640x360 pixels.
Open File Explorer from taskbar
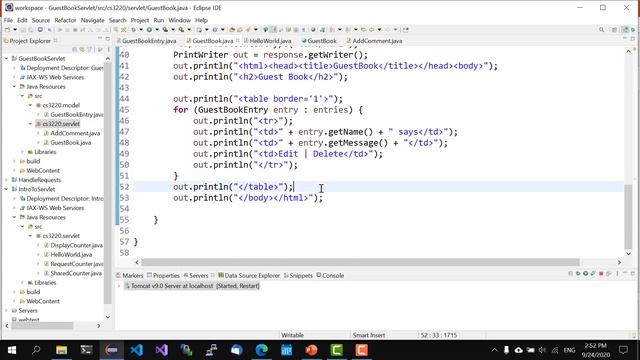(x=62, y=350)
